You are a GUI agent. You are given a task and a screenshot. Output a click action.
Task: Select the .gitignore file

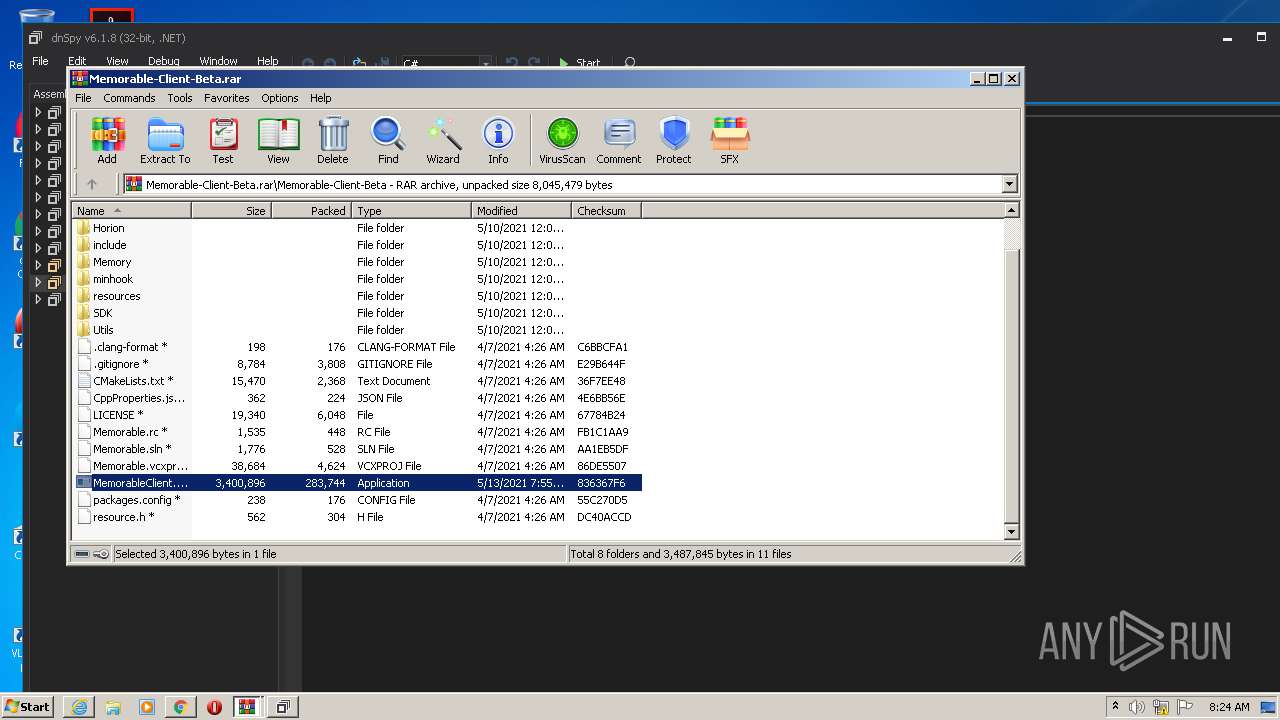point(120,364)
